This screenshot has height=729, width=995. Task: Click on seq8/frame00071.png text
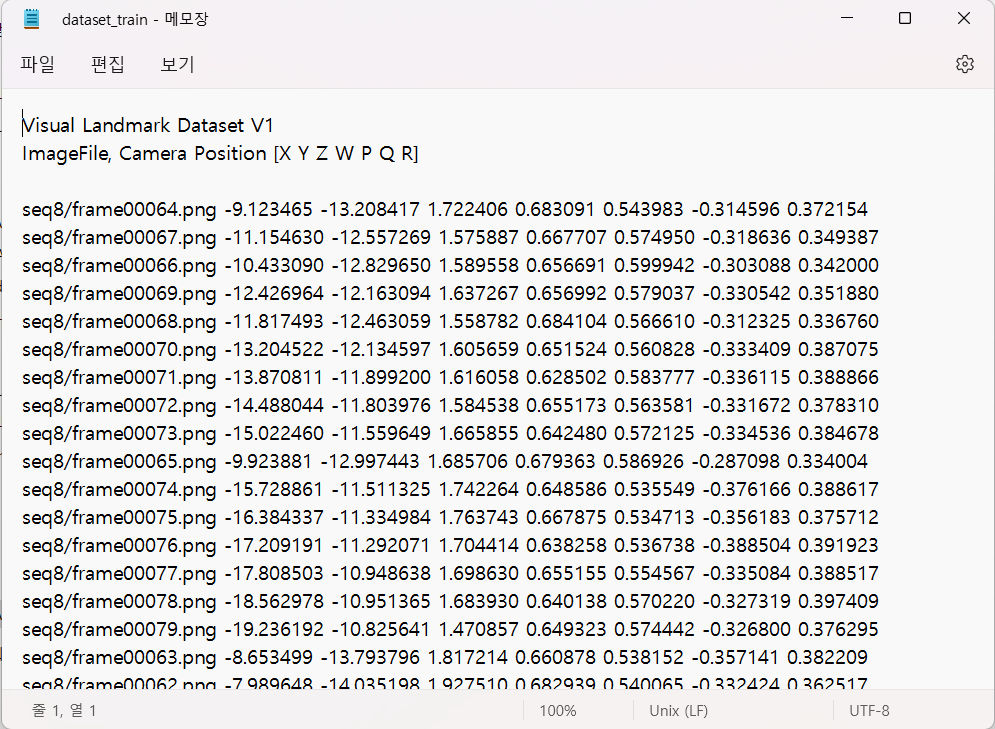119,378
